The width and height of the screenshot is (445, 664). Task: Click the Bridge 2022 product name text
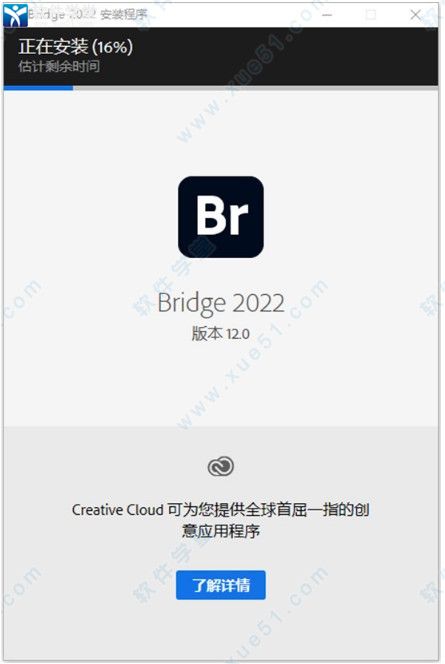[221, 303]
